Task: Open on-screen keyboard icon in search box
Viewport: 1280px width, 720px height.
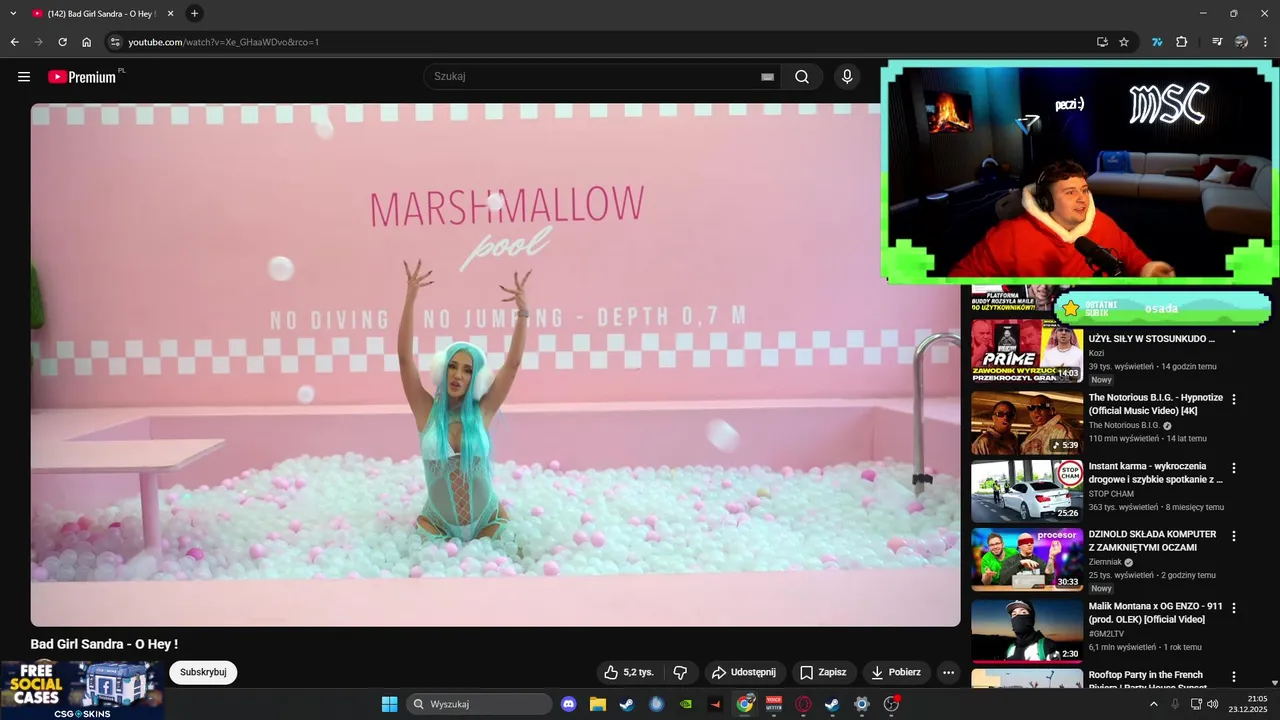Action: click(x=767, y=77)
